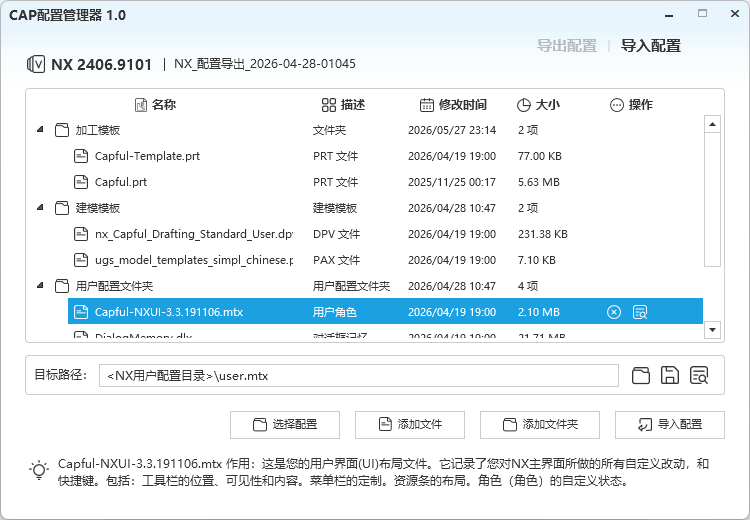The image size is (750, 520).
Task: Minimize the CAP配置管理器 window
Action: [669, 14]
